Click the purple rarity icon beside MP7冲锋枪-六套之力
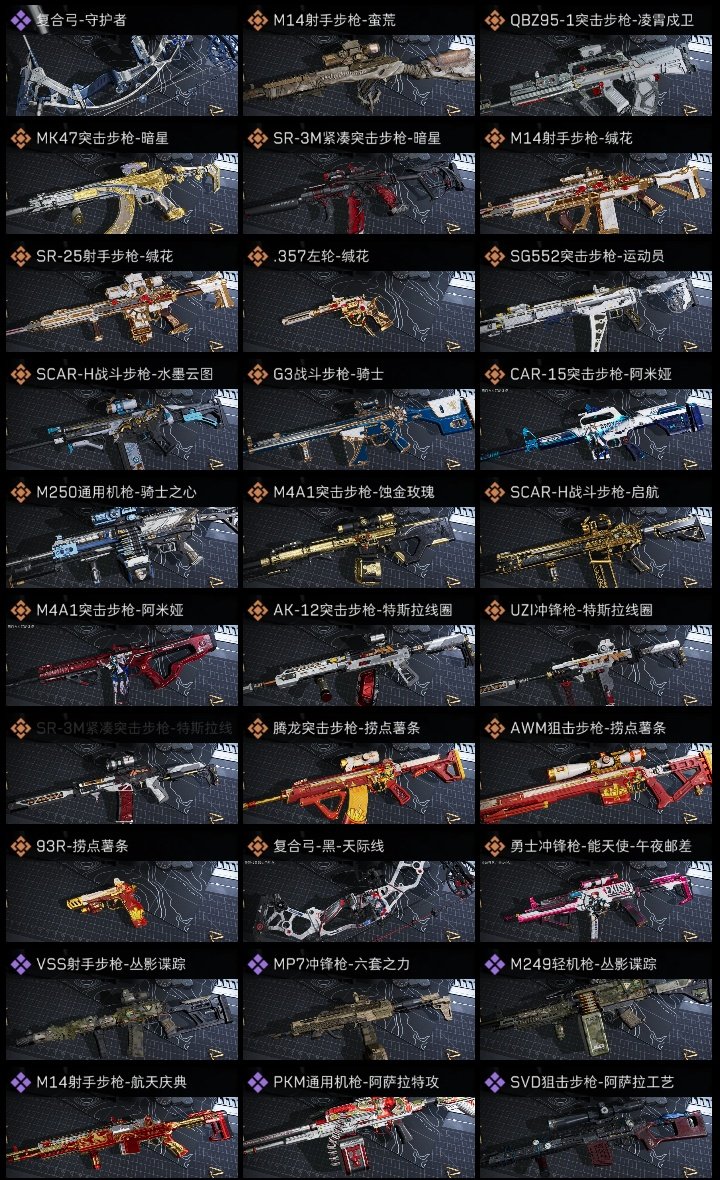The image size is (720, 1180). (258, 964)
